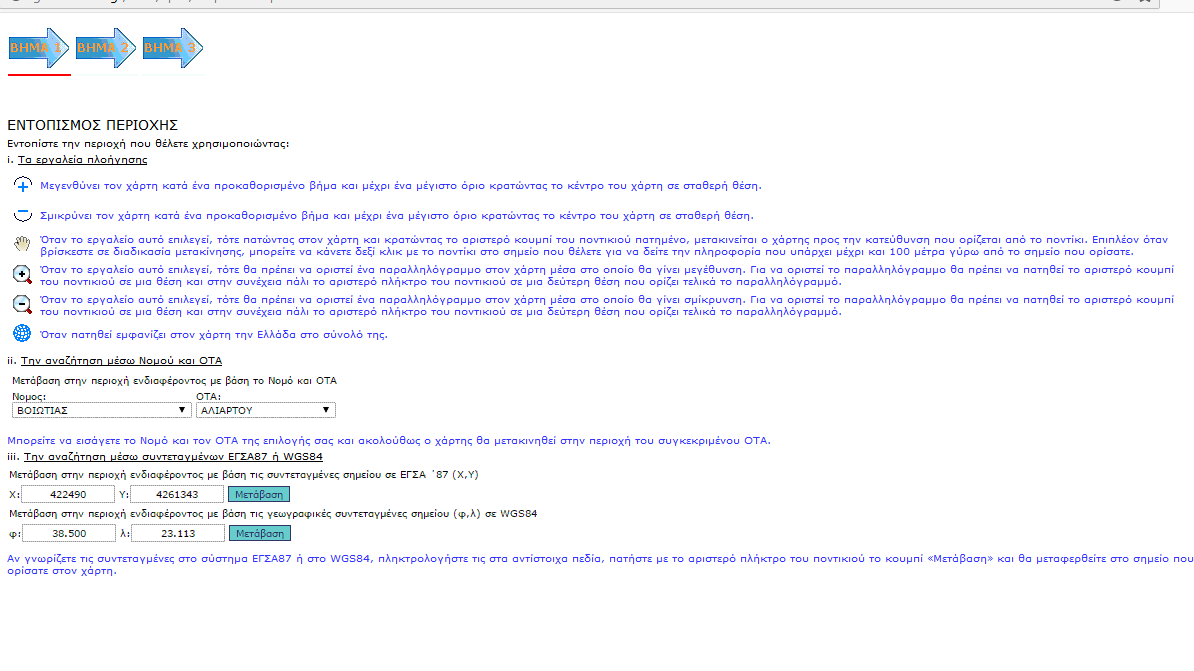Click text 'Εντοπίστε την περιοχή που θέλετε χρησιμοποιώντας:'
This screenshot has width=1194, height=671.
pos(148,143)
